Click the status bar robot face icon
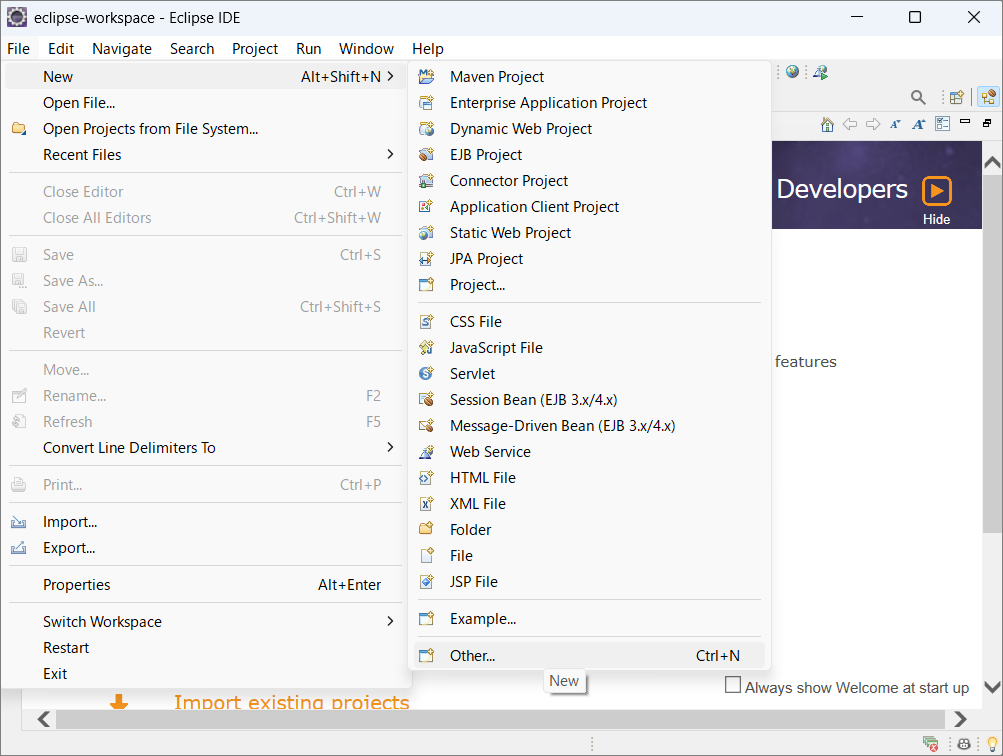The width and height of the screenshot is (1003, 756). tap(964, 744)
